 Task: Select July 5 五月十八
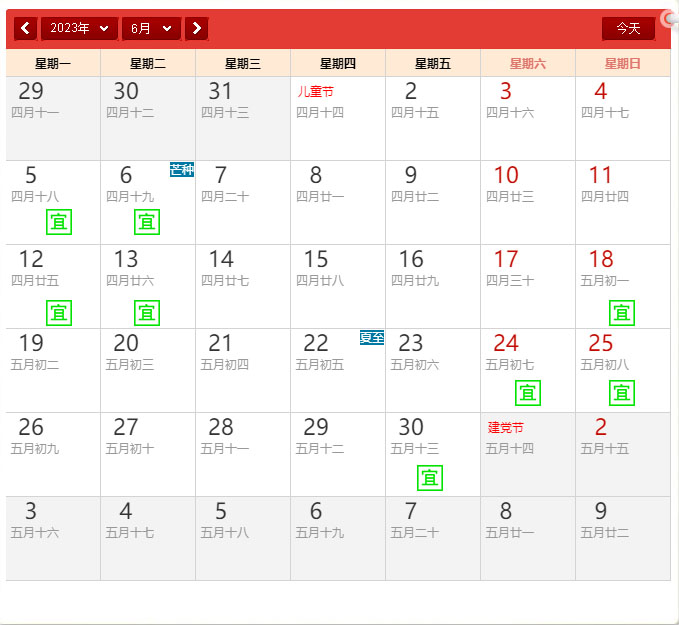243,538
